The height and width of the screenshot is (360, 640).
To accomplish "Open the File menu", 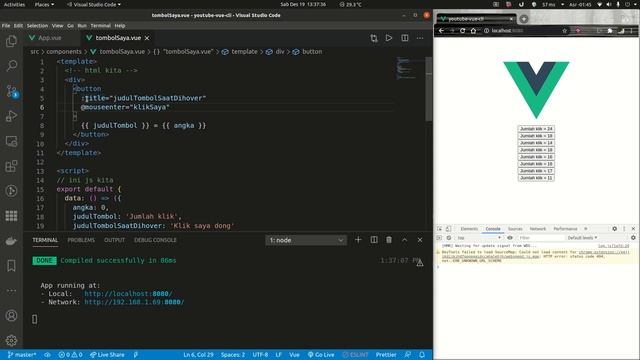I will click(6, 25).
